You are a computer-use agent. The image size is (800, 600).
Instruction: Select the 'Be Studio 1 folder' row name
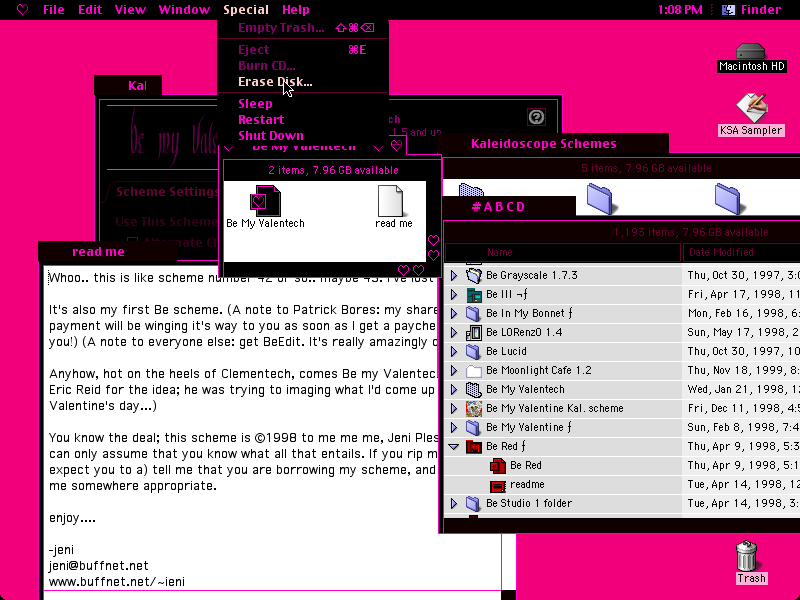pos(529,504)
